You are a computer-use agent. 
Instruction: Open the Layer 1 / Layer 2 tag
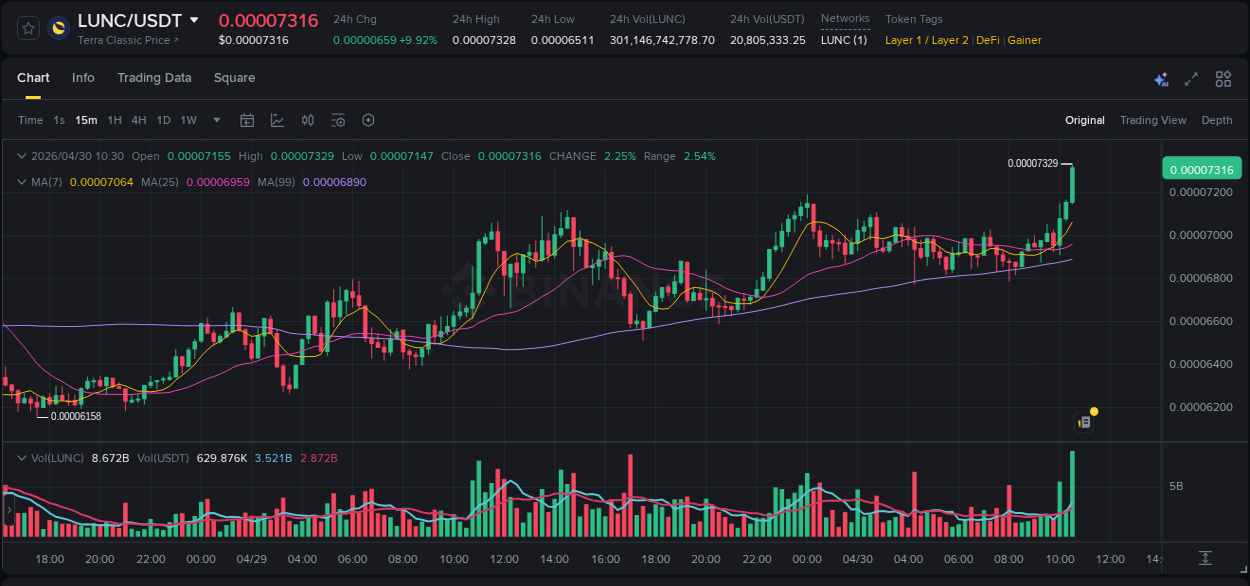click(x=927, y=40)
